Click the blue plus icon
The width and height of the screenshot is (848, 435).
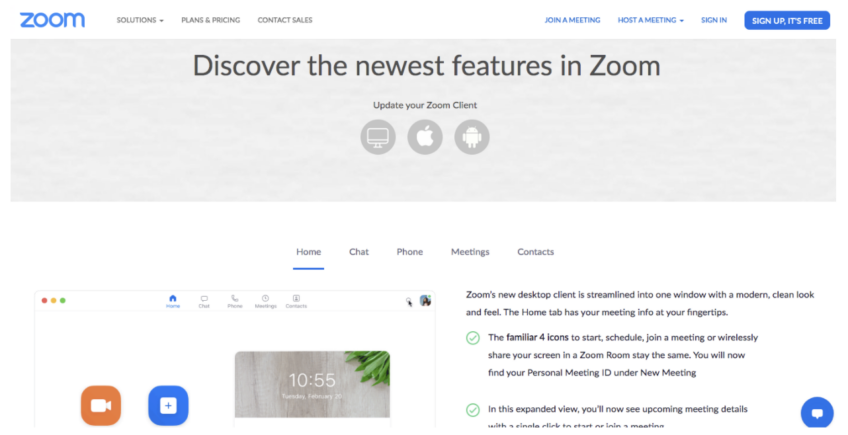168,405
